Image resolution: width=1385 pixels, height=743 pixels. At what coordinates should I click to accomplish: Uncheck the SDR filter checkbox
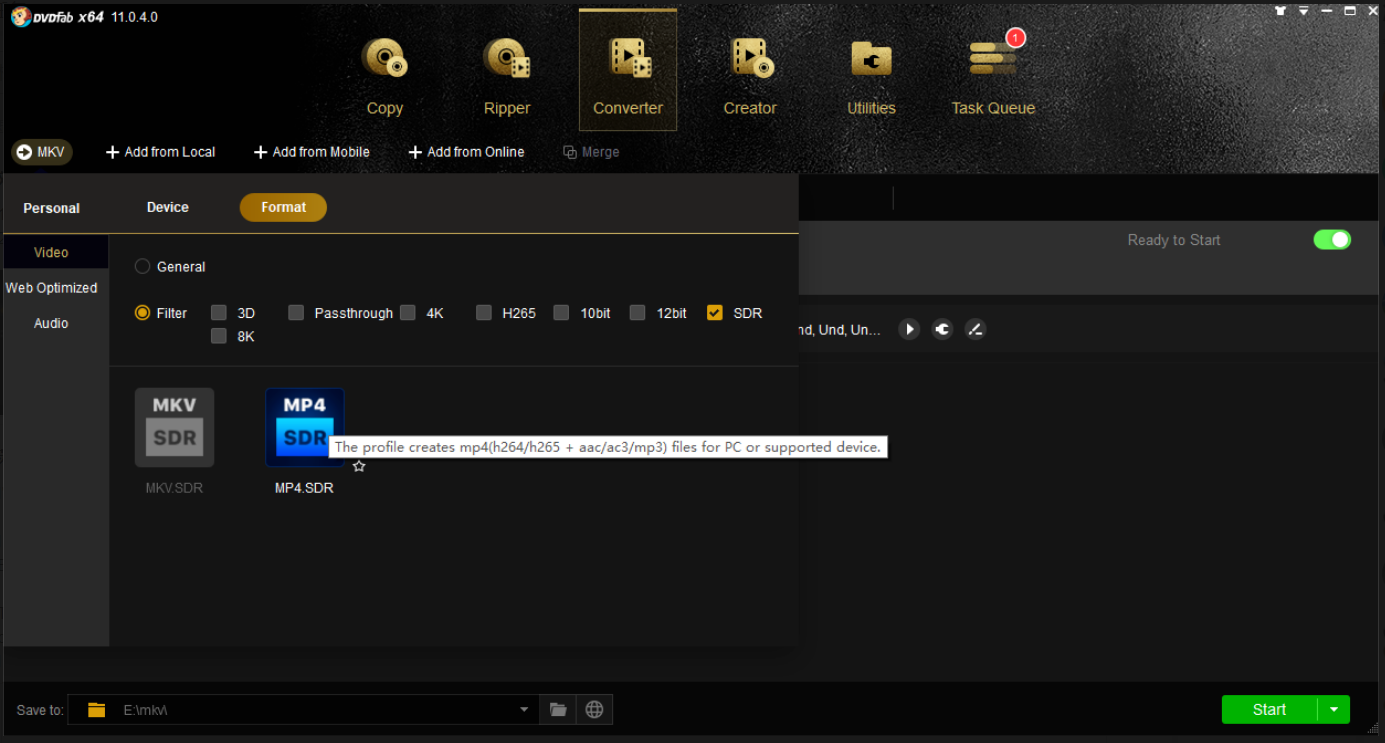click(714, 313)
